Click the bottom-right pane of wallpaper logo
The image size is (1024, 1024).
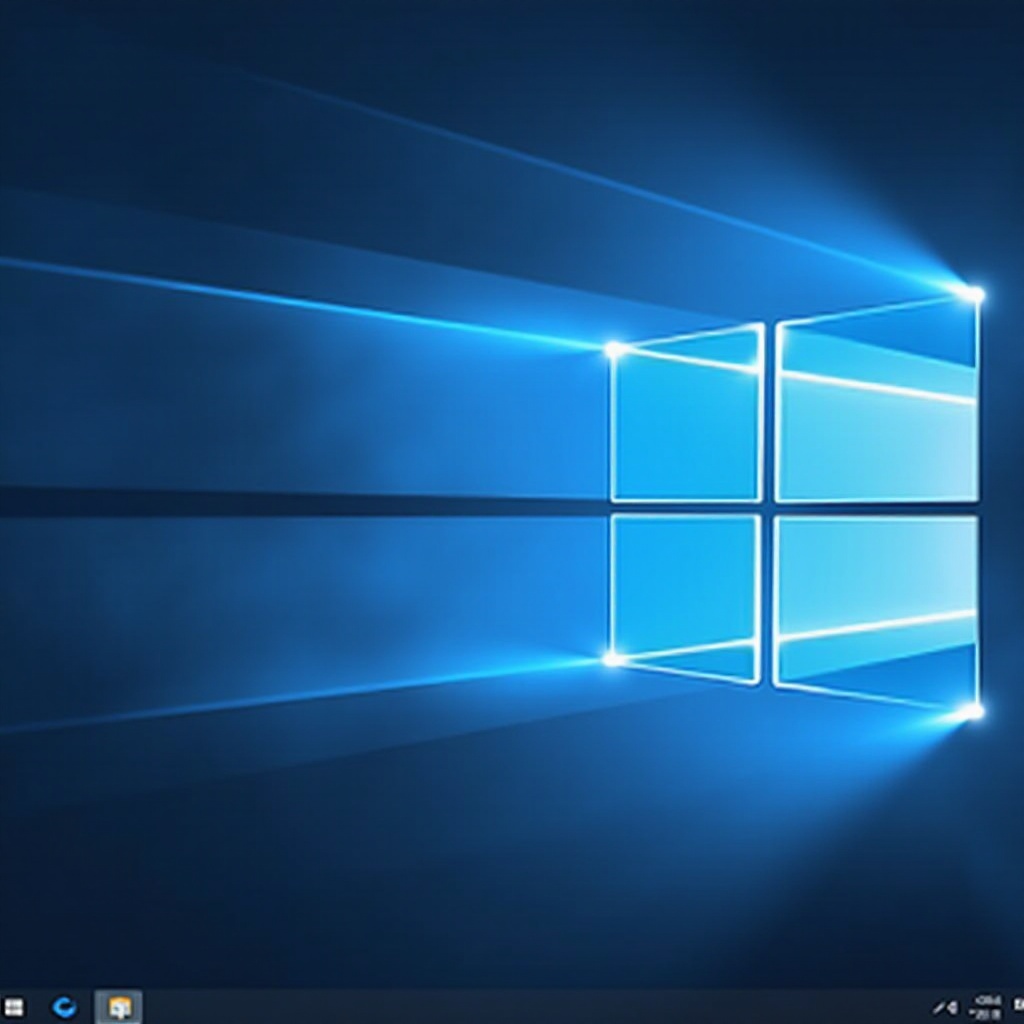click(876, 600)
